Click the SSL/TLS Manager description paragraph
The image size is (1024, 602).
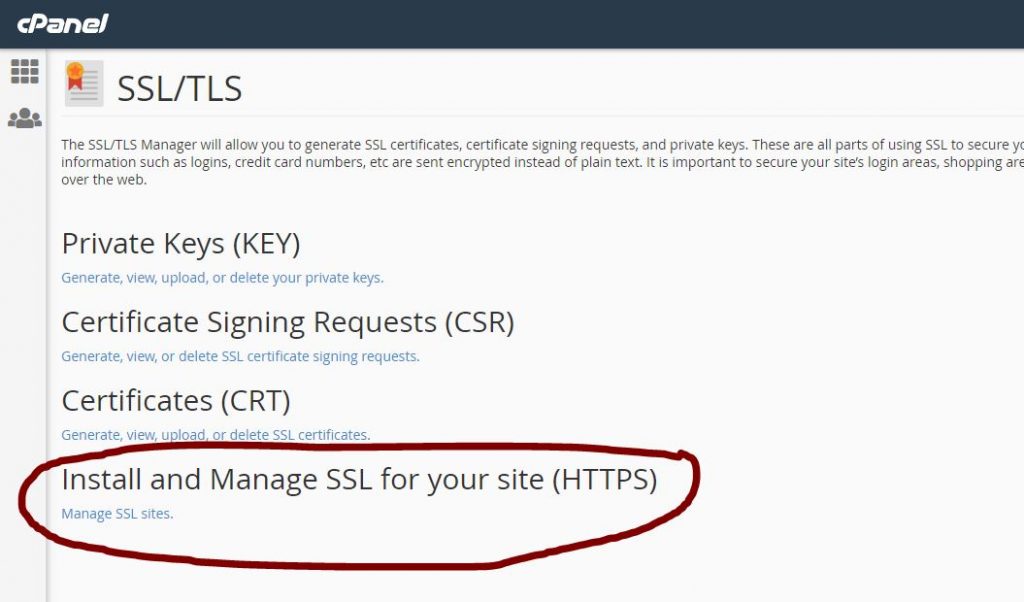pyautogui.click(x=542, y=162)
